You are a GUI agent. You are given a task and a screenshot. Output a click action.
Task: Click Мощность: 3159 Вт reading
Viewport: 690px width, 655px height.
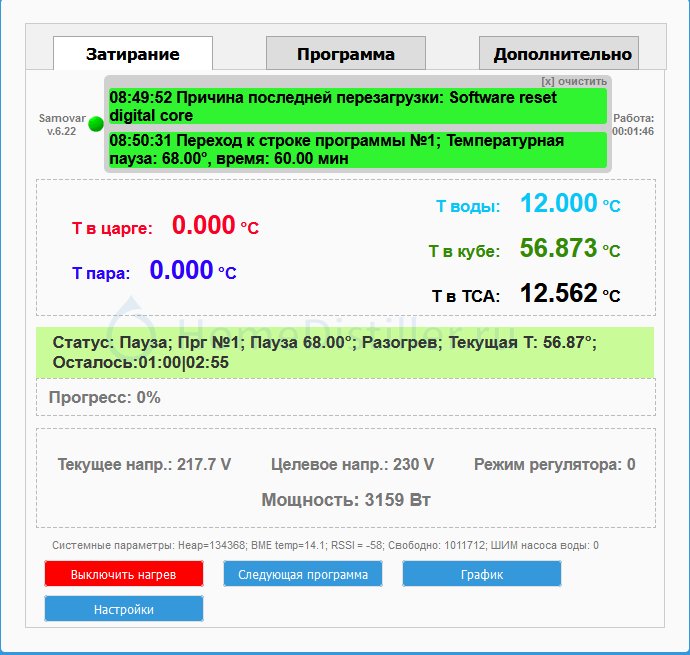pyautogui.click(x=346, y=500)
